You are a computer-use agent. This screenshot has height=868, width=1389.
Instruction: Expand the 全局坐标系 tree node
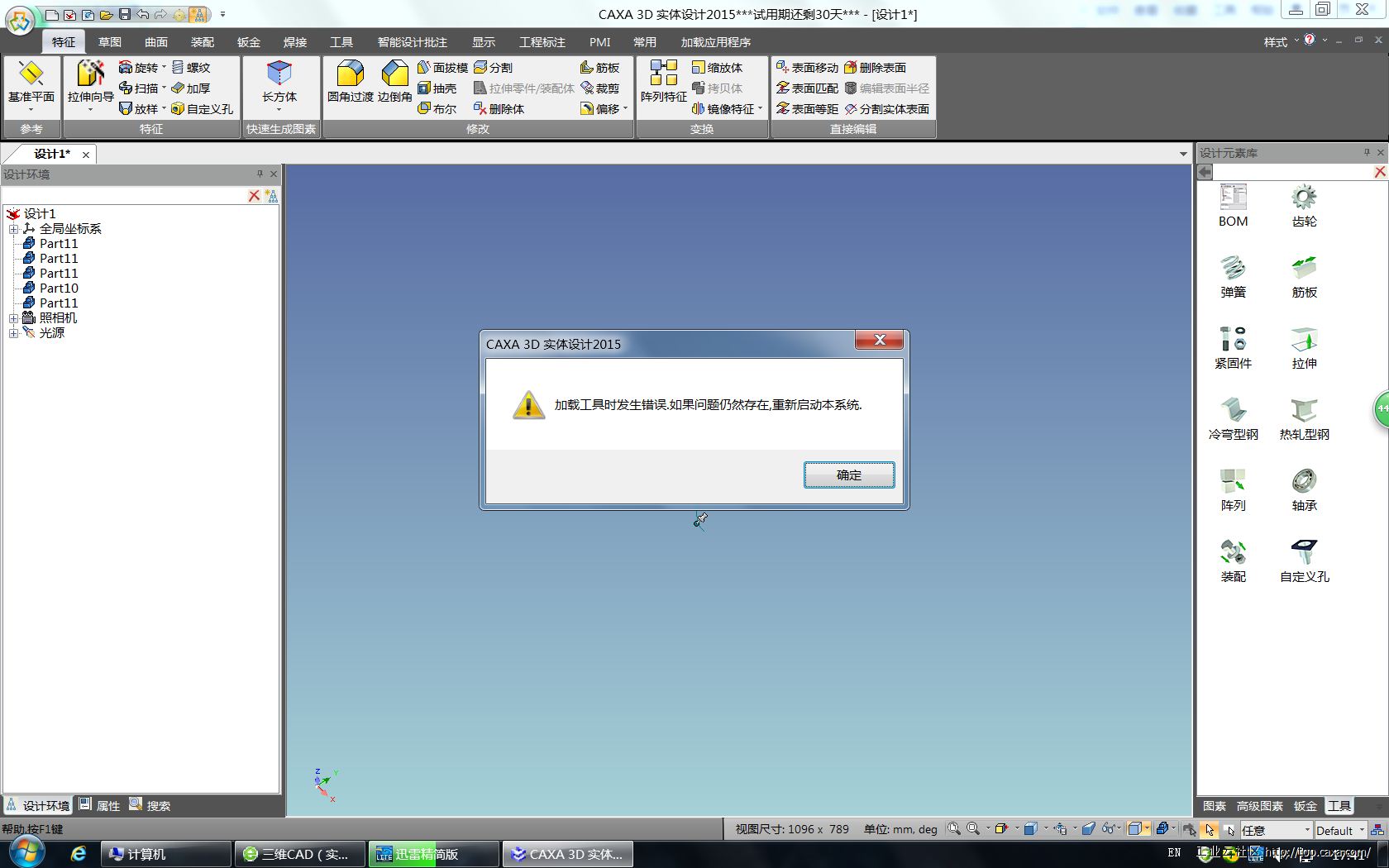pyautogui.click(x=13, y=229)
